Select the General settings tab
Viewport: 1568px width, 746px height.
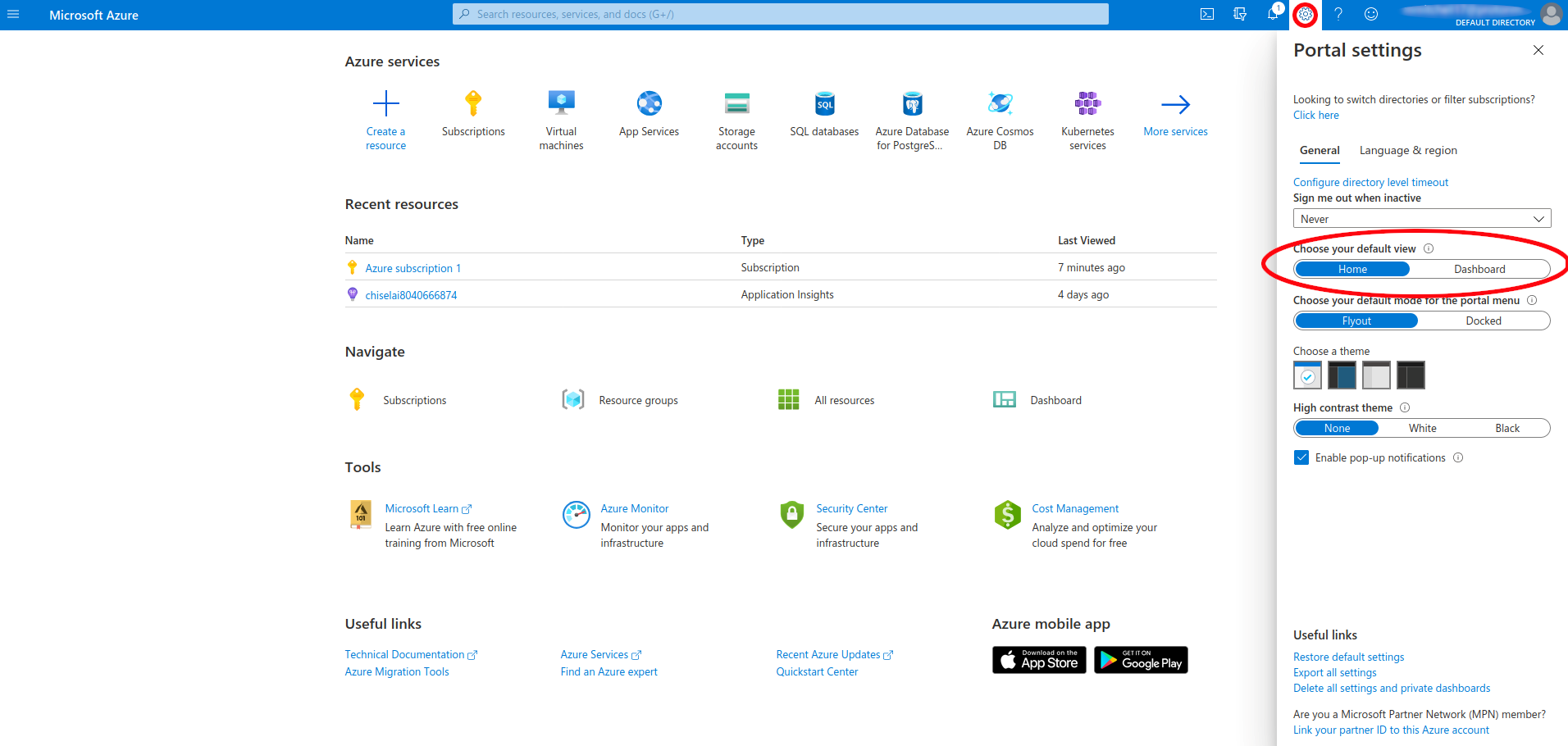(1320, 150)
